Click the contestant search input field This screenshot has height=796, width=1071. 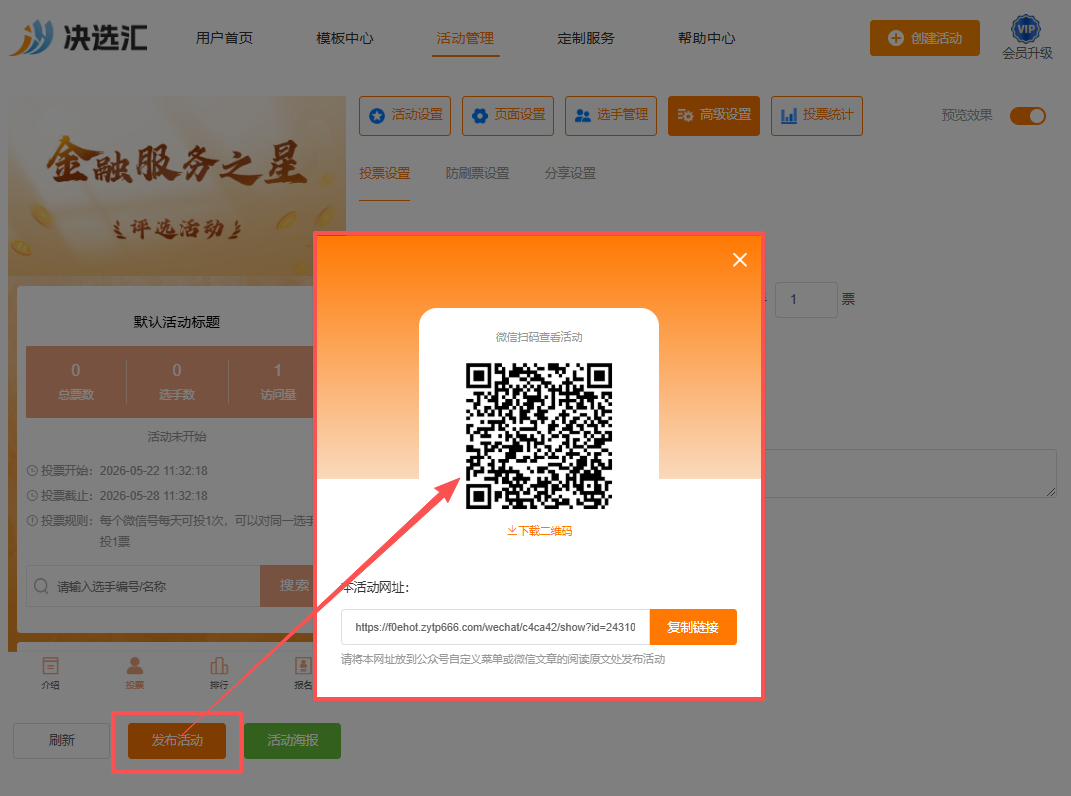pos(143,586)
